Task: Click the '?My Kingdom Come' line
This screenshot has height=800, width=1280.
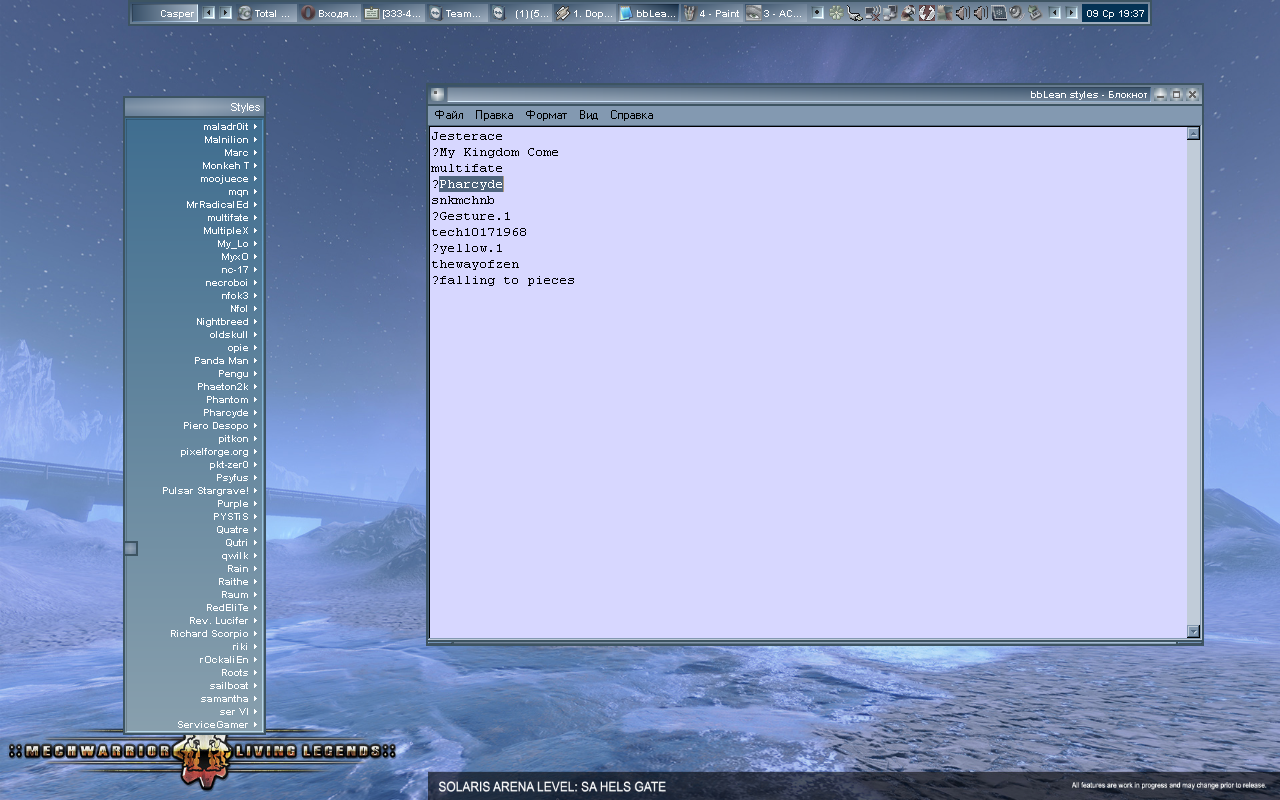Action: click(495, 152)
